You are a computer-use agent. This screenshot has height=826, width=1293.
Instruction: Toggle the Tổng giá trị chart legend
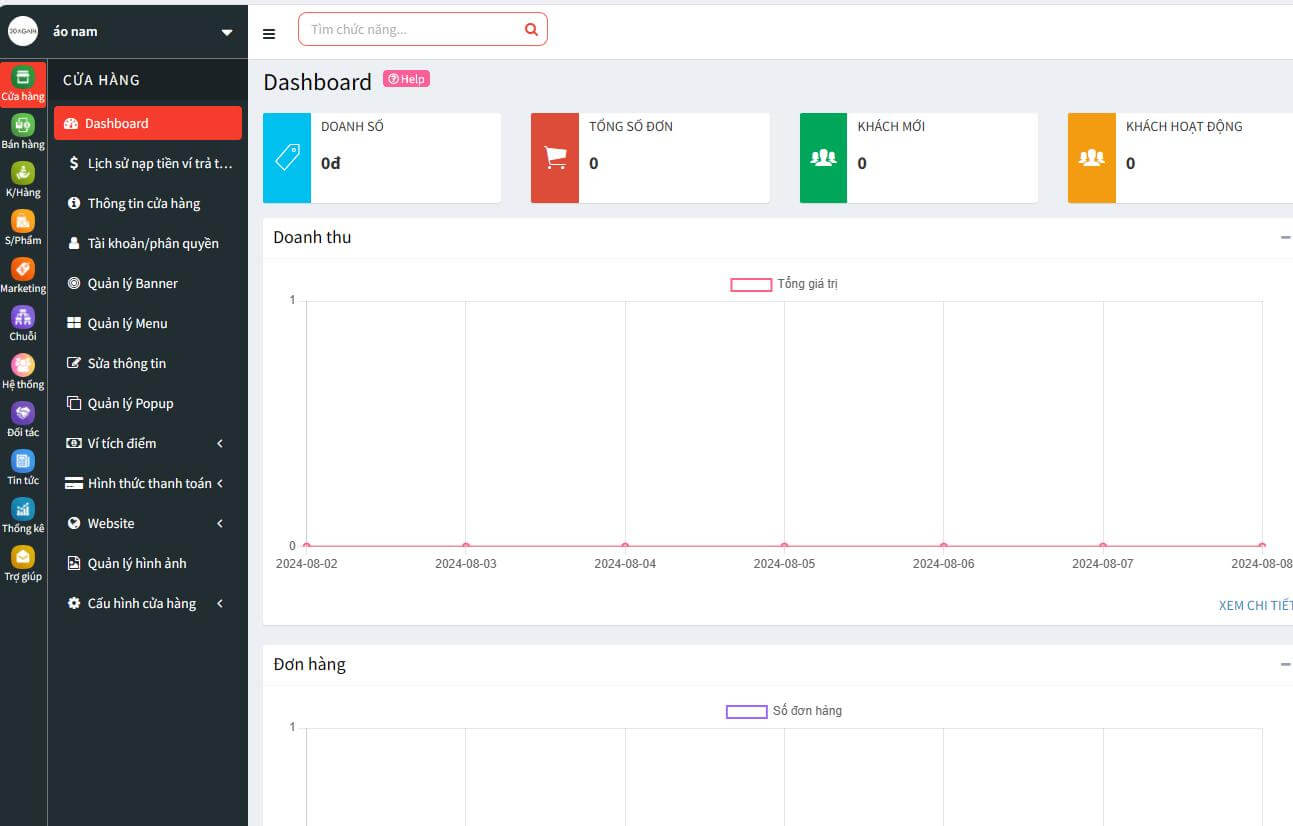(785, 284)
